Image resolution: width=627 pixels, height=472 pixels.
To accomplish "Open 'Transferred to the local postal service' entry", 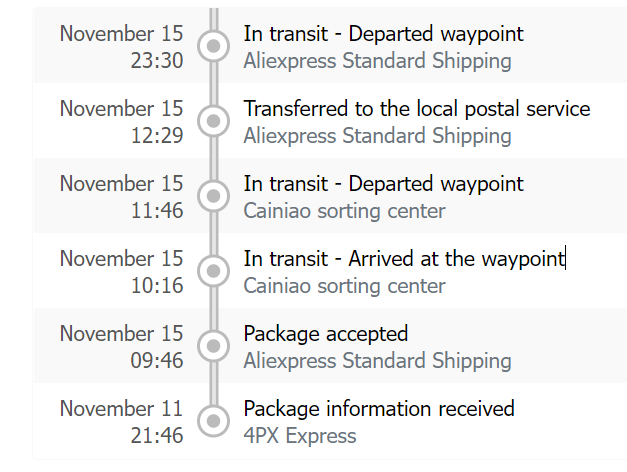I will (x=416, y=109).
